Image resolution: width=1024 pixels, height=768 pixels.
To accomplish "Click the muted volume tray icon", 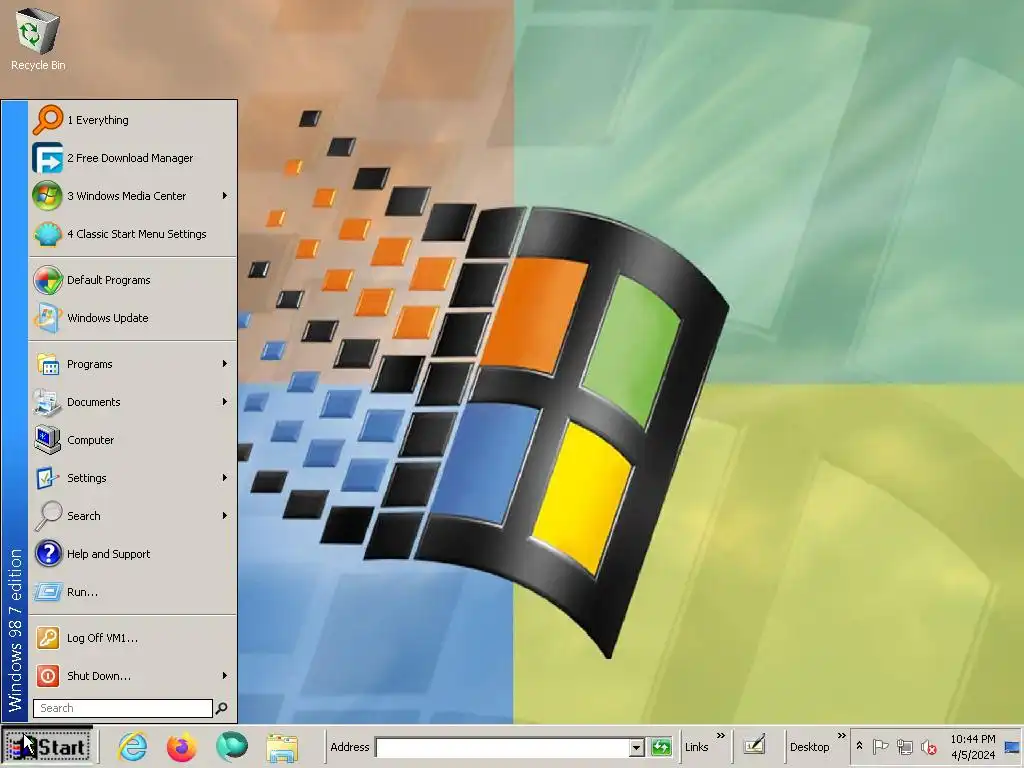I will click(x=928, y=746).
